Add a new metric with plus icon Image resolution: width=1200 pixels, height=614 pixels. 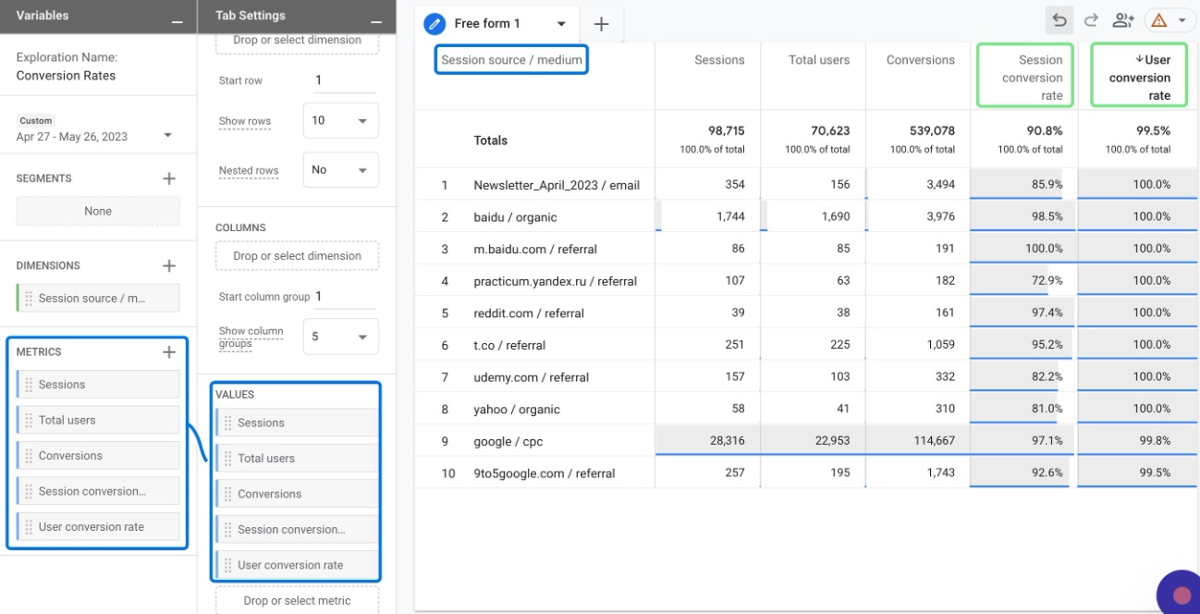click(x=169, y=352)
